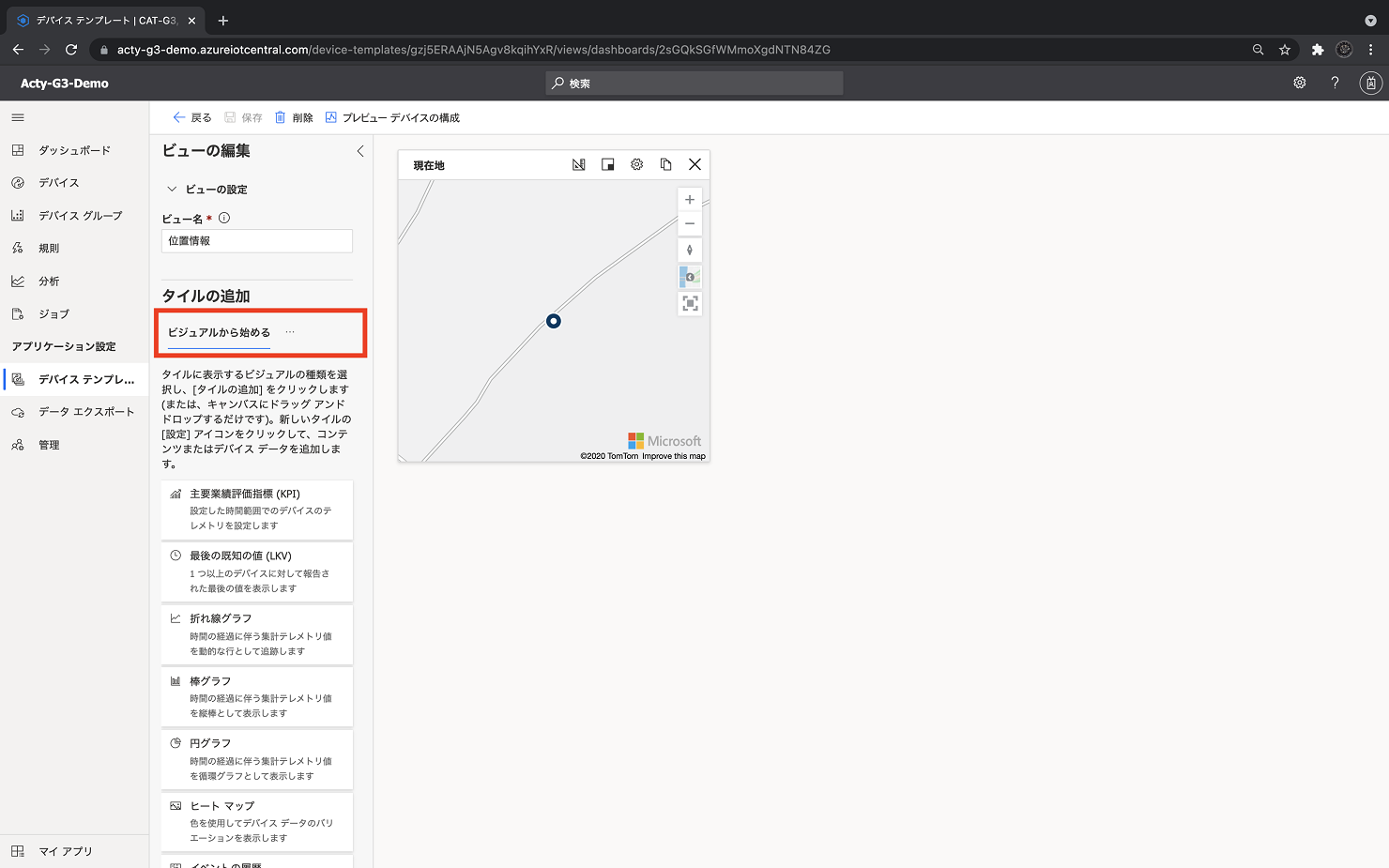
Task: Open the user account avatar
Action: click(1370, 84)
